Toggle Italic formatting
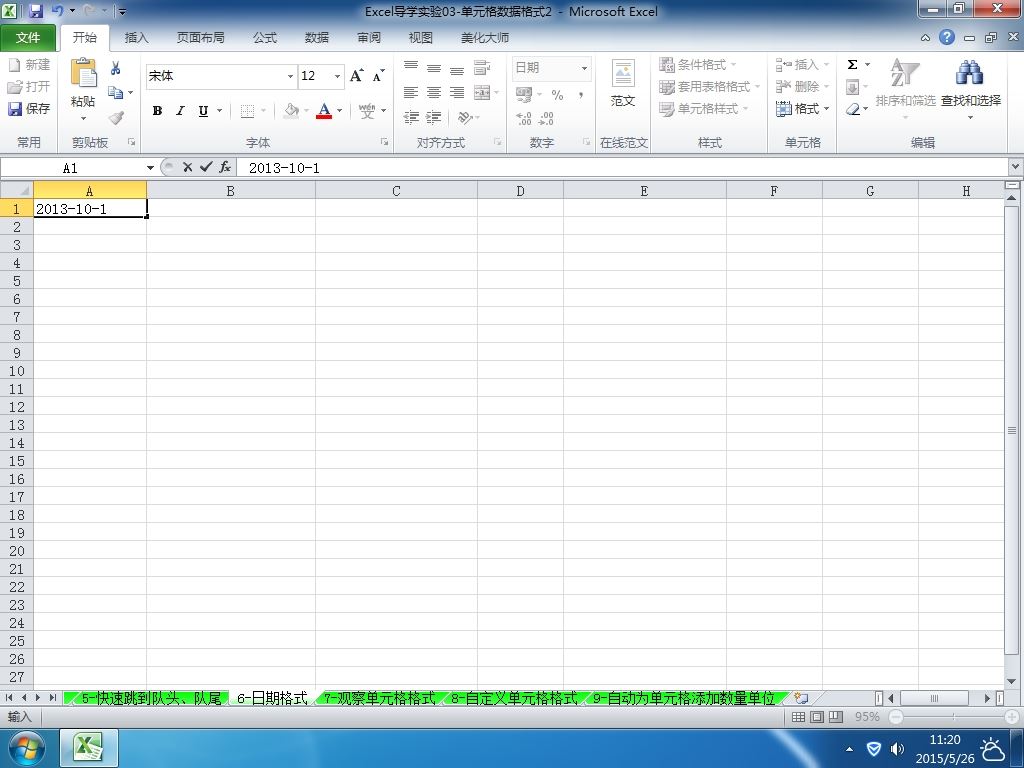This screenshot has width=1024, height=768. pos(180,111)
